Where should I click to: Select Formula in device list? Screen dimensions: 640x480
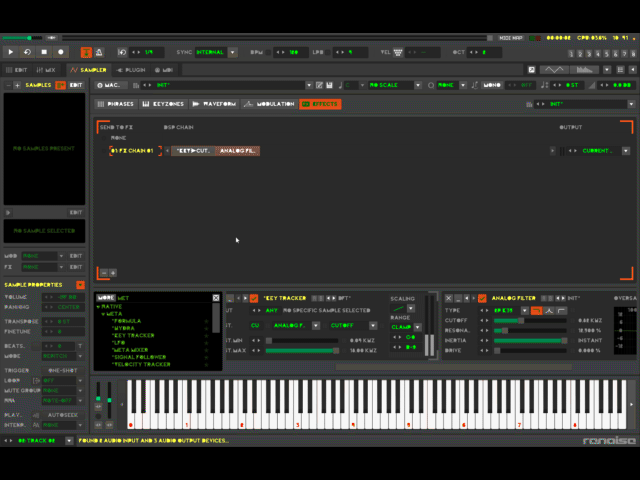[x=127, y=321]
